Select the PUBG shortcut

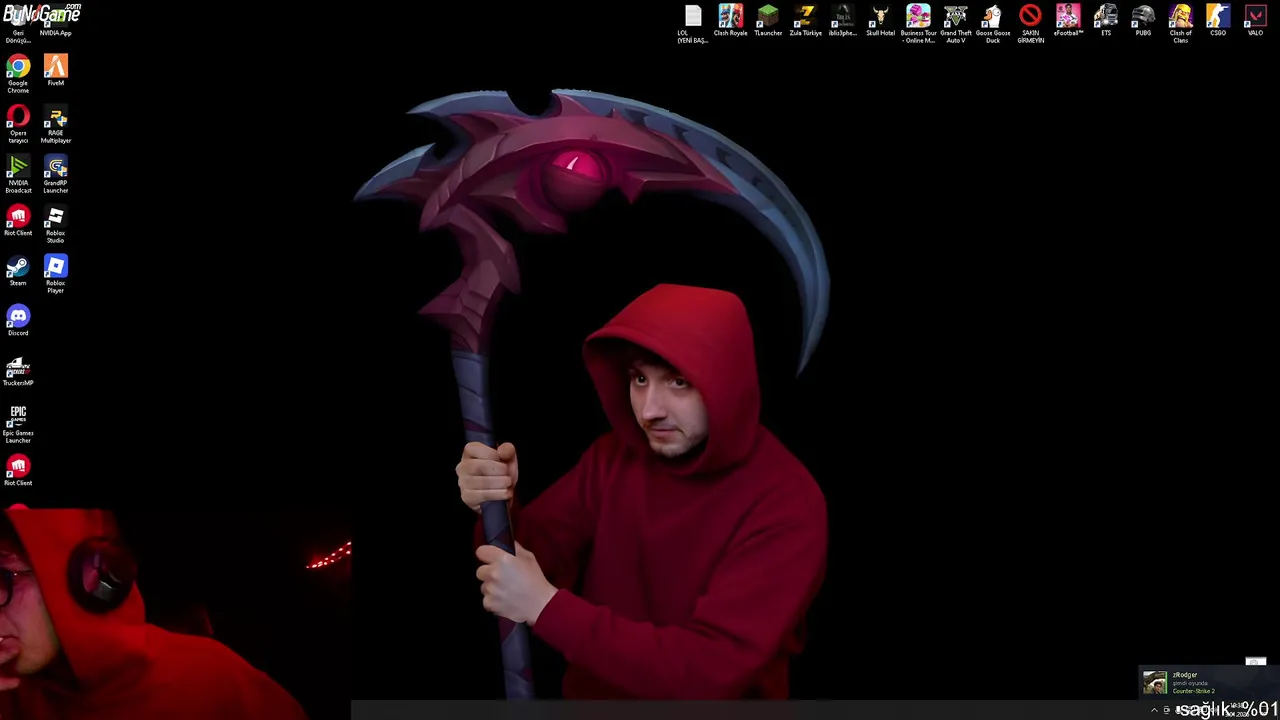coord(1143,21)
